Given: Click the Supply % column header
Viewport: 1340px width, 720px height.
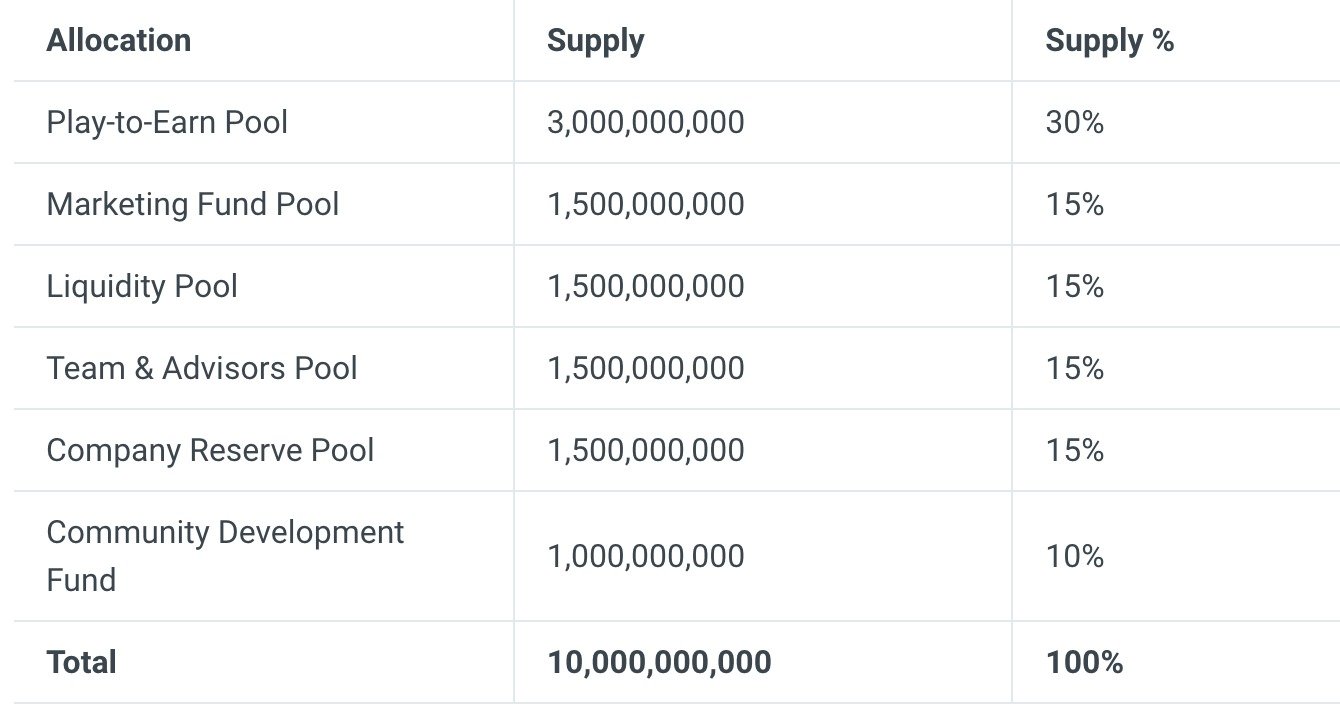Looking at the screenshot, I should coord(1110,41).
